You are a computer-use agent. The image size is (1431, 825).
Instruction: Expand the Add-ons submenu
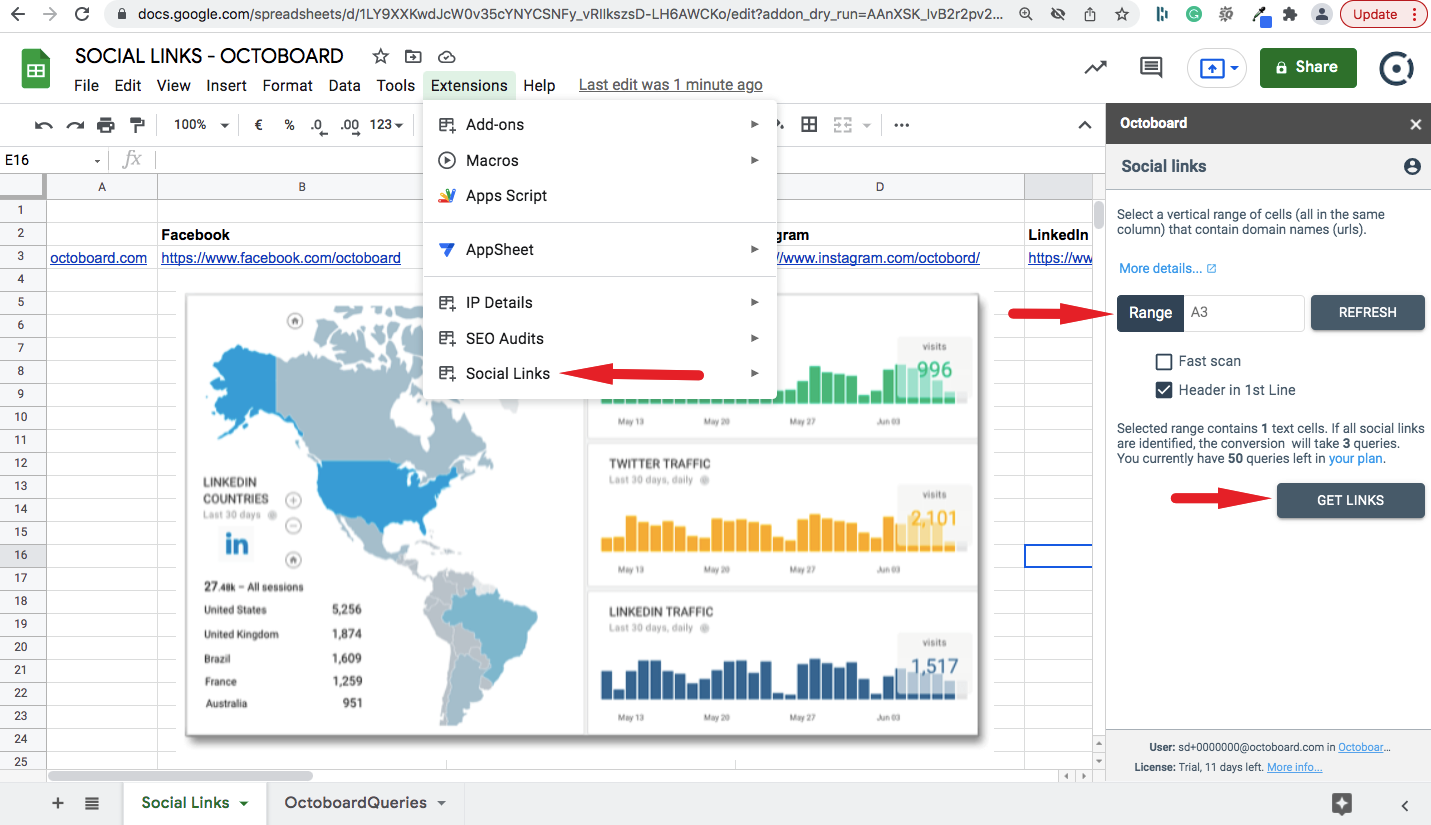pyautogui.click(x=755, y=124)
